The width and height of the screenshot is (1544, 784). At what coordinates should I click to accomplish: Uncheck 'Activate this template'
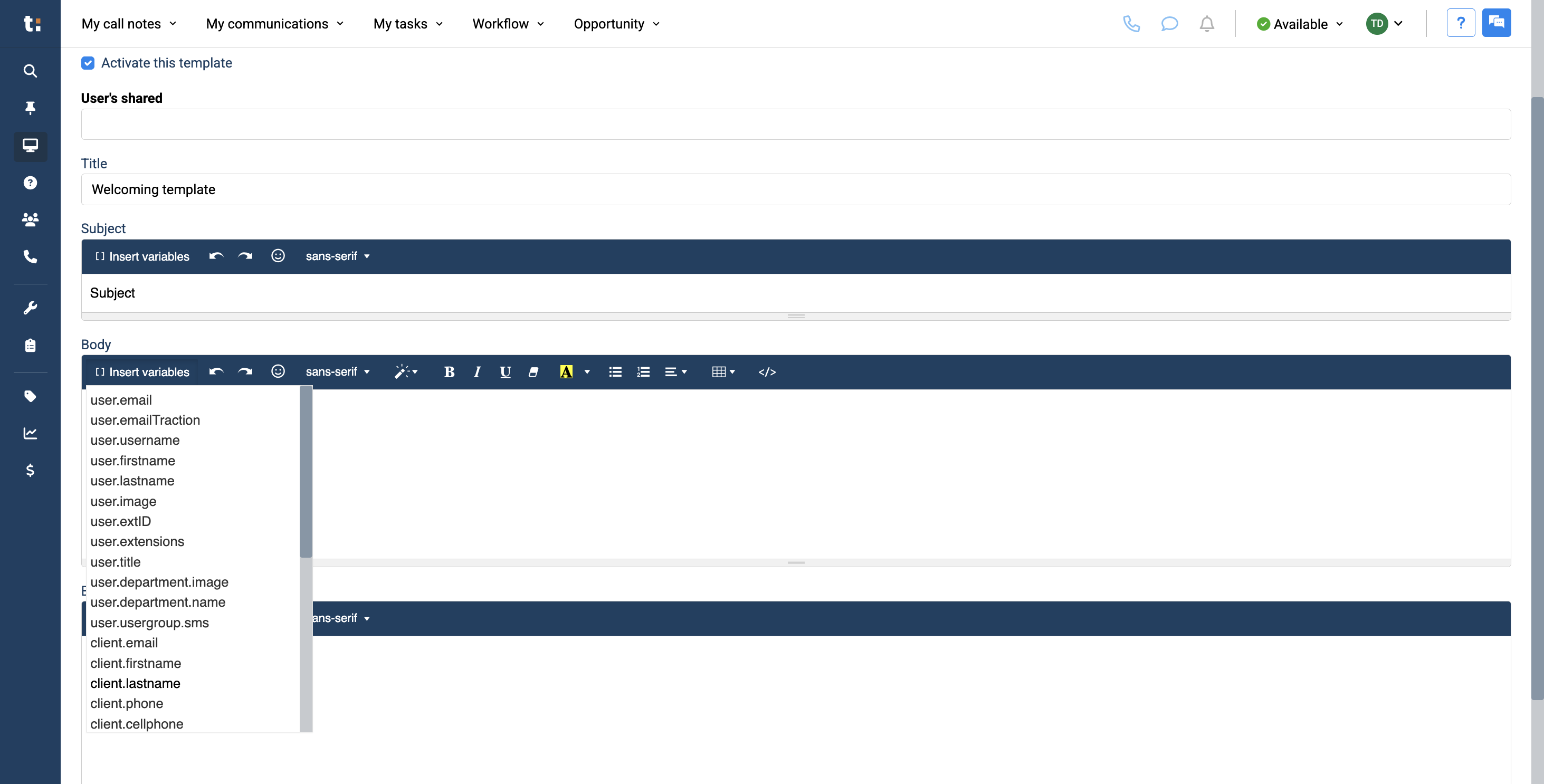tap(88, 62)
